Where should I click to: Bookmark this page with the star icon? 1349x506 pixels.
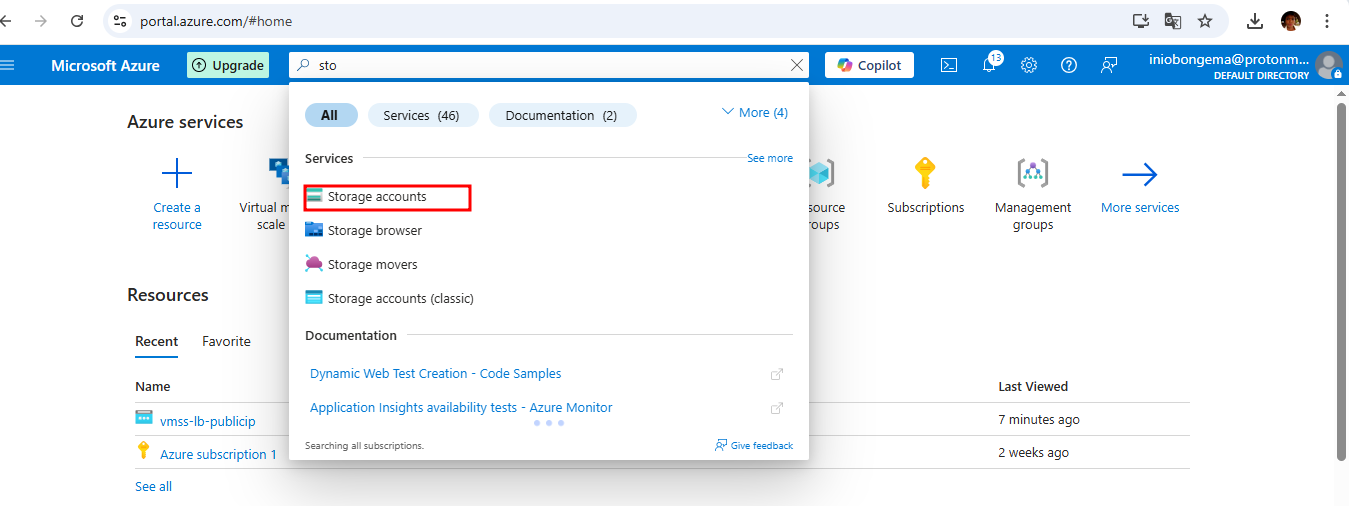(1205, 21)
